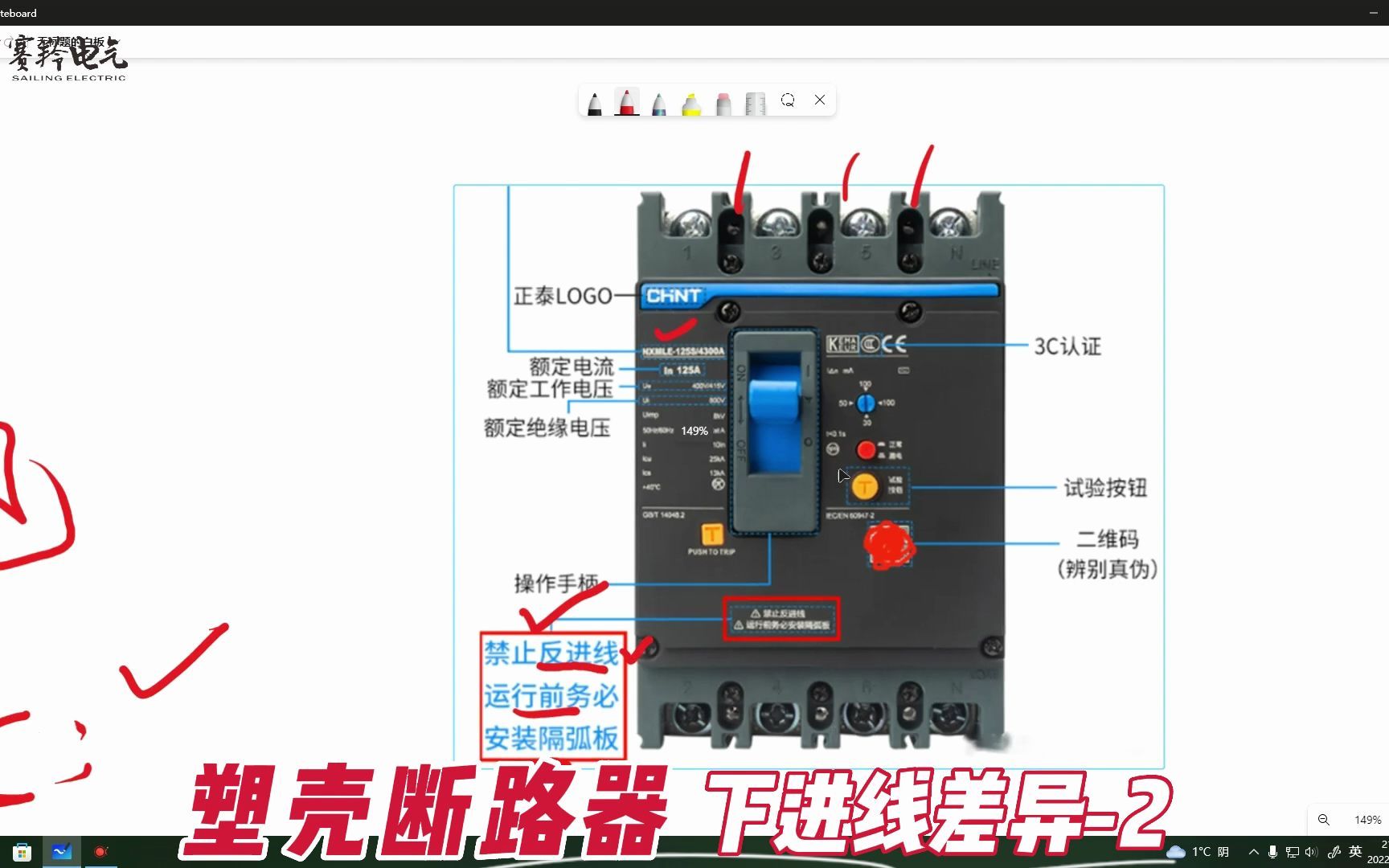Select the black pen tool
Screen dimensions: 1389x868
[595, 102]
